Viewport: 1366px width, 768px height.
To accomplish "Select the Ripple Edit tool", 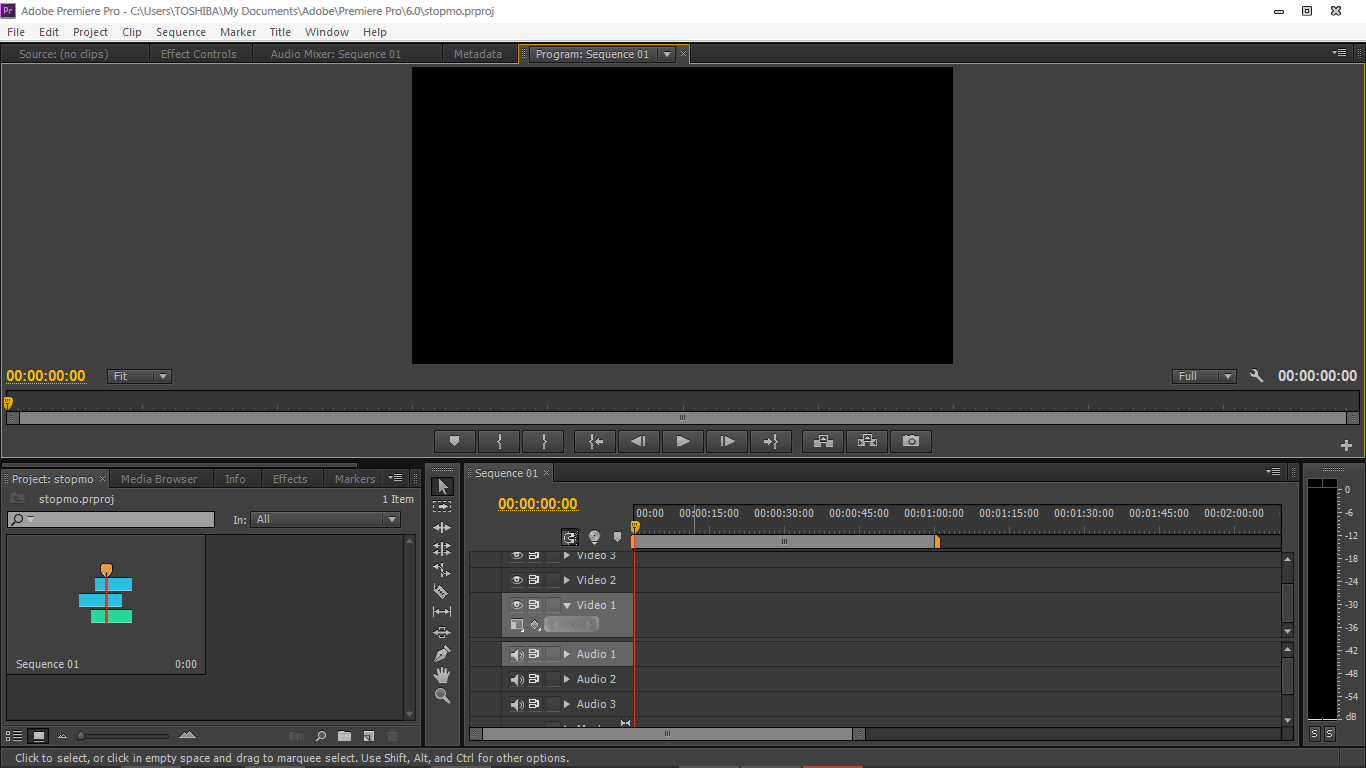I will [442, 528].
